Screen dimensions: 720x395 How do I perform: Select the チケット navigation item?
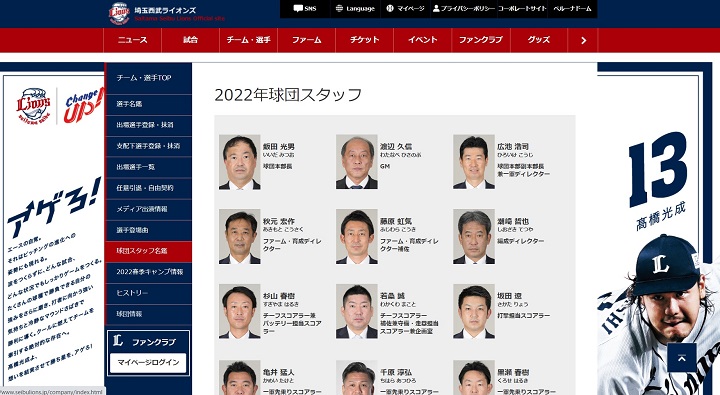point(365,40)
